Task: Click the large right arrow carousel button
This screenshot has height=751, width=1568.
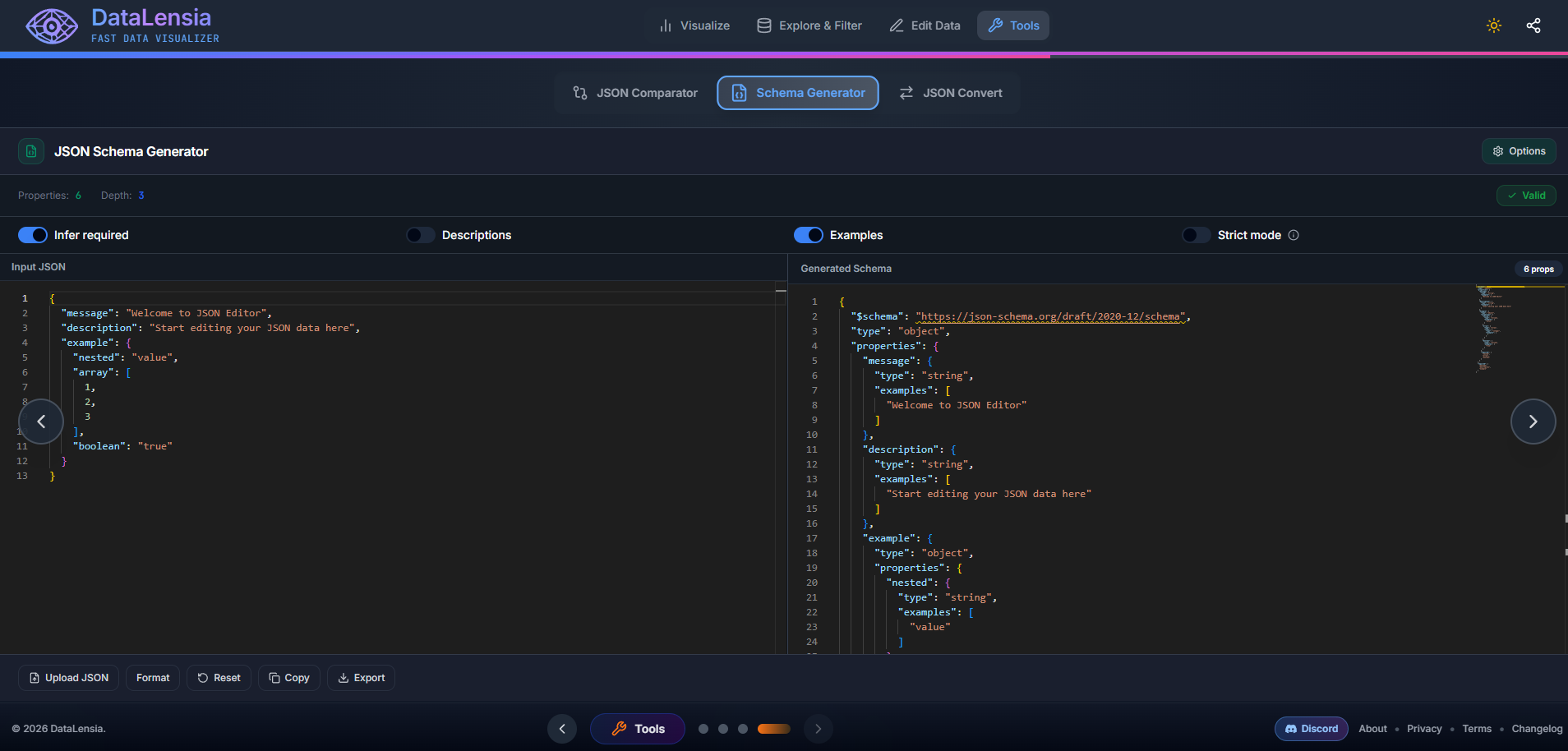Action: [x=1533, y=422]
